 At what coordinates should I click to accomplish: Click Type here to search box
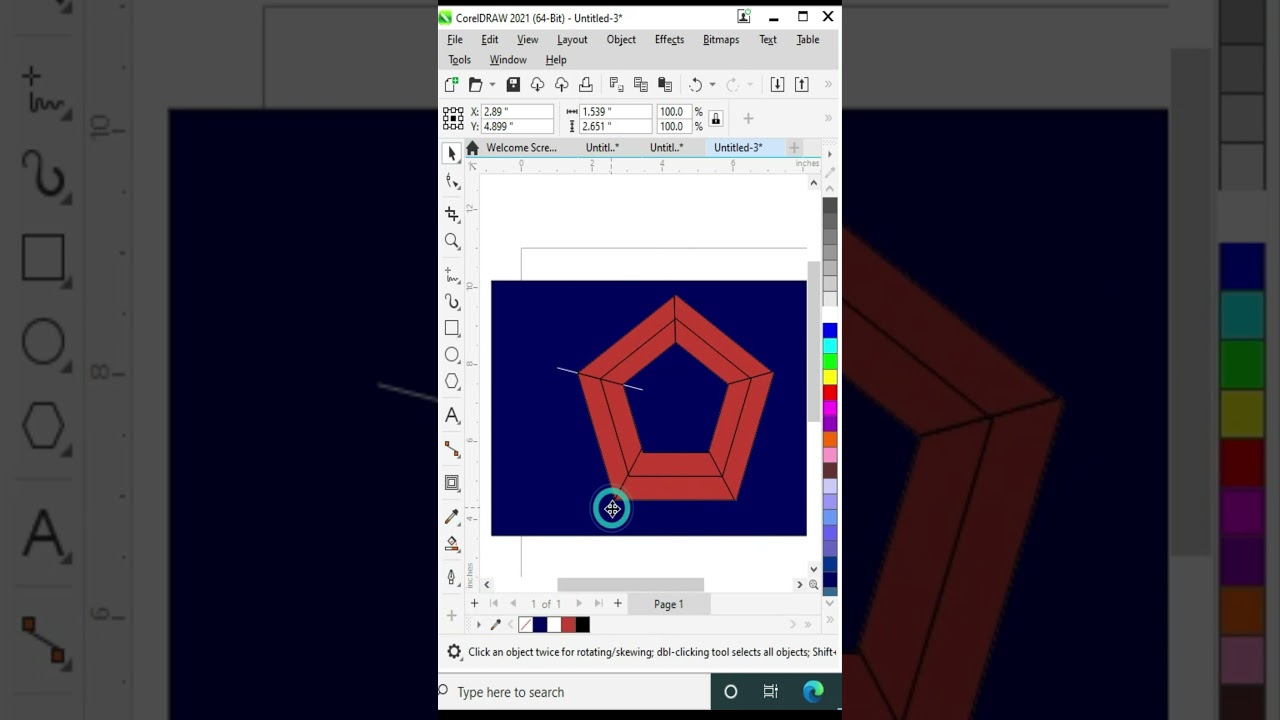pos(575,692)
